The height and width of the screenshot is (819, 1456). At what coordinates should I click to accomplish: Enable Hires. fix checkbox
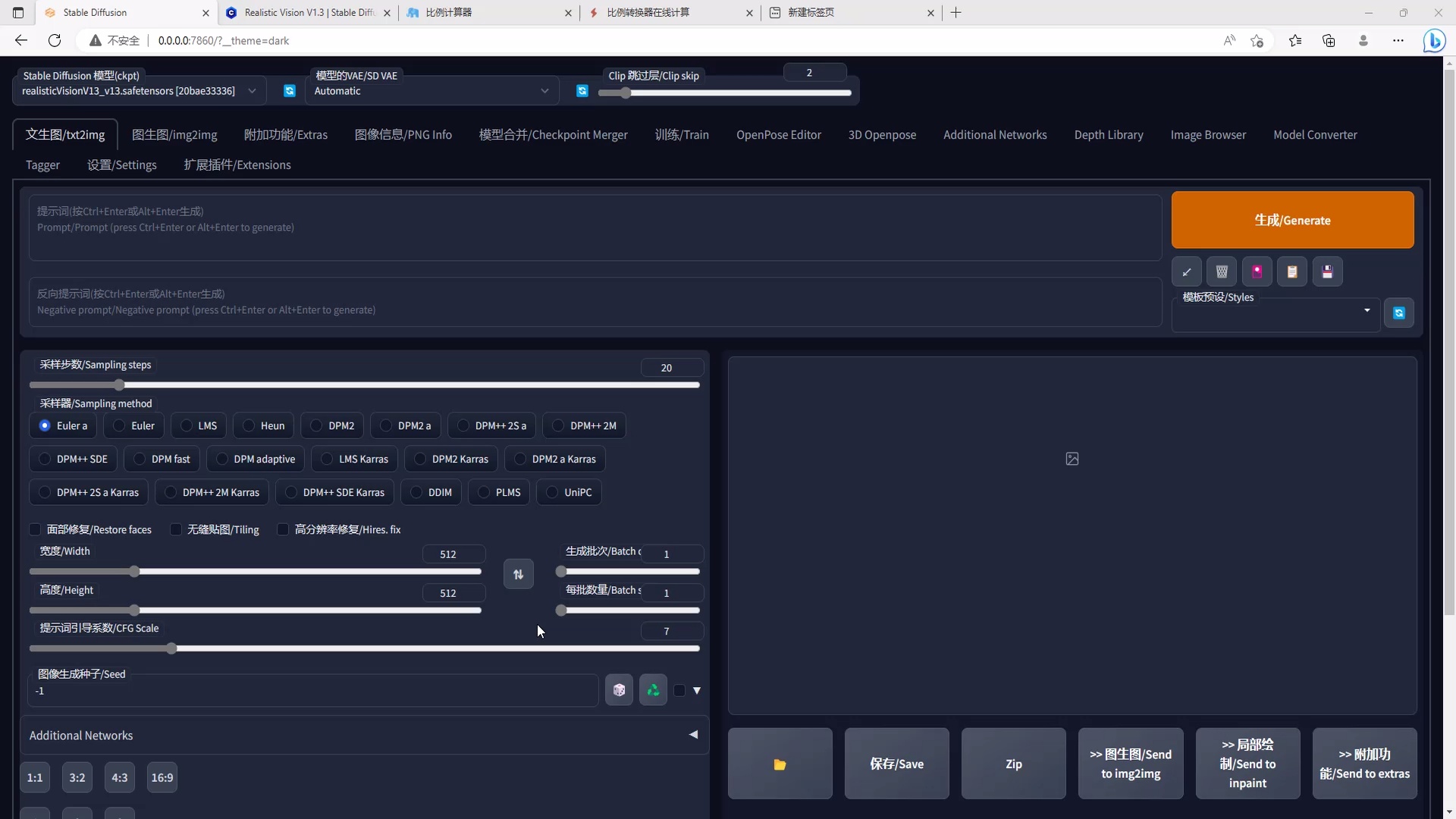point(284,529)
